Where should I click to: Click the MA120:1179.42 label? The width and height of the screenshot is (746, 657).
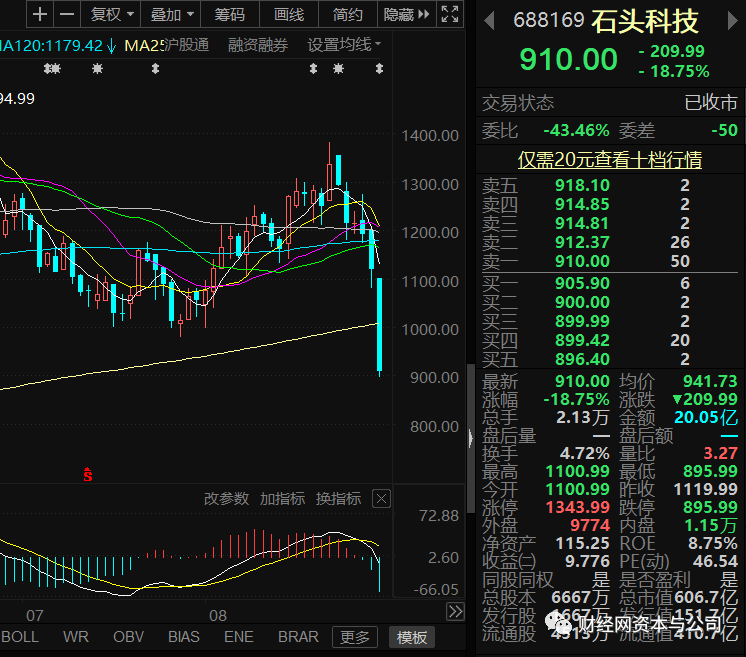(51, 46)
